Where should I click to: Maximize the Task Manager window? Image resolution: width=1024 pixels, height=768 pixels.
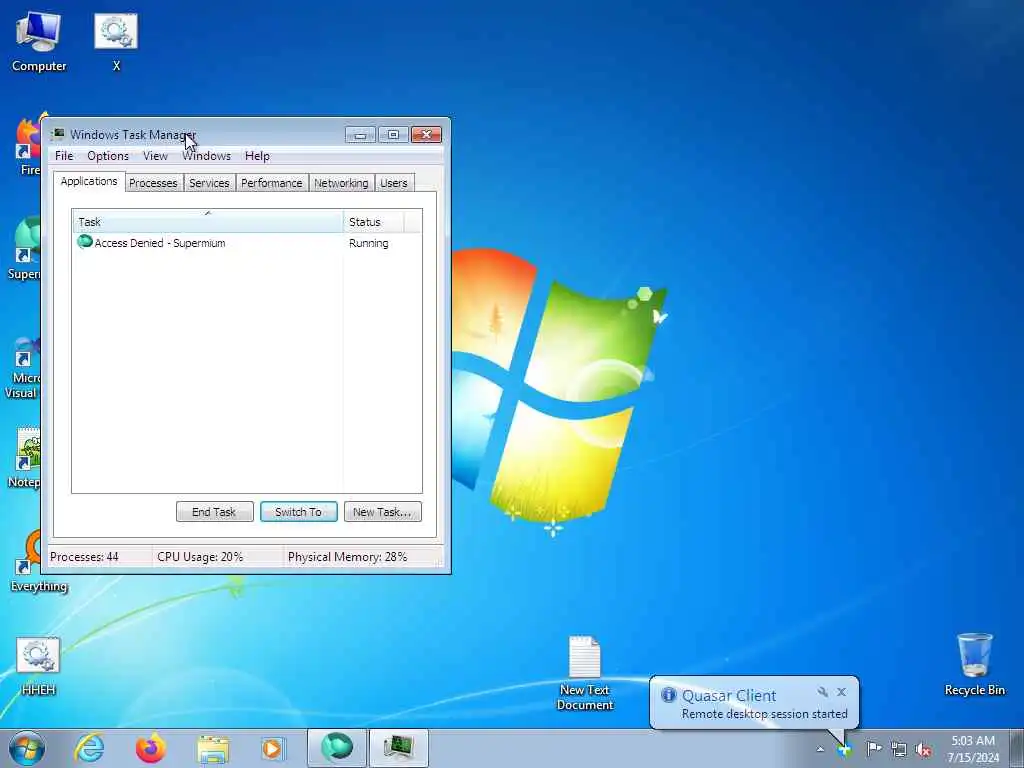(393, 135)
